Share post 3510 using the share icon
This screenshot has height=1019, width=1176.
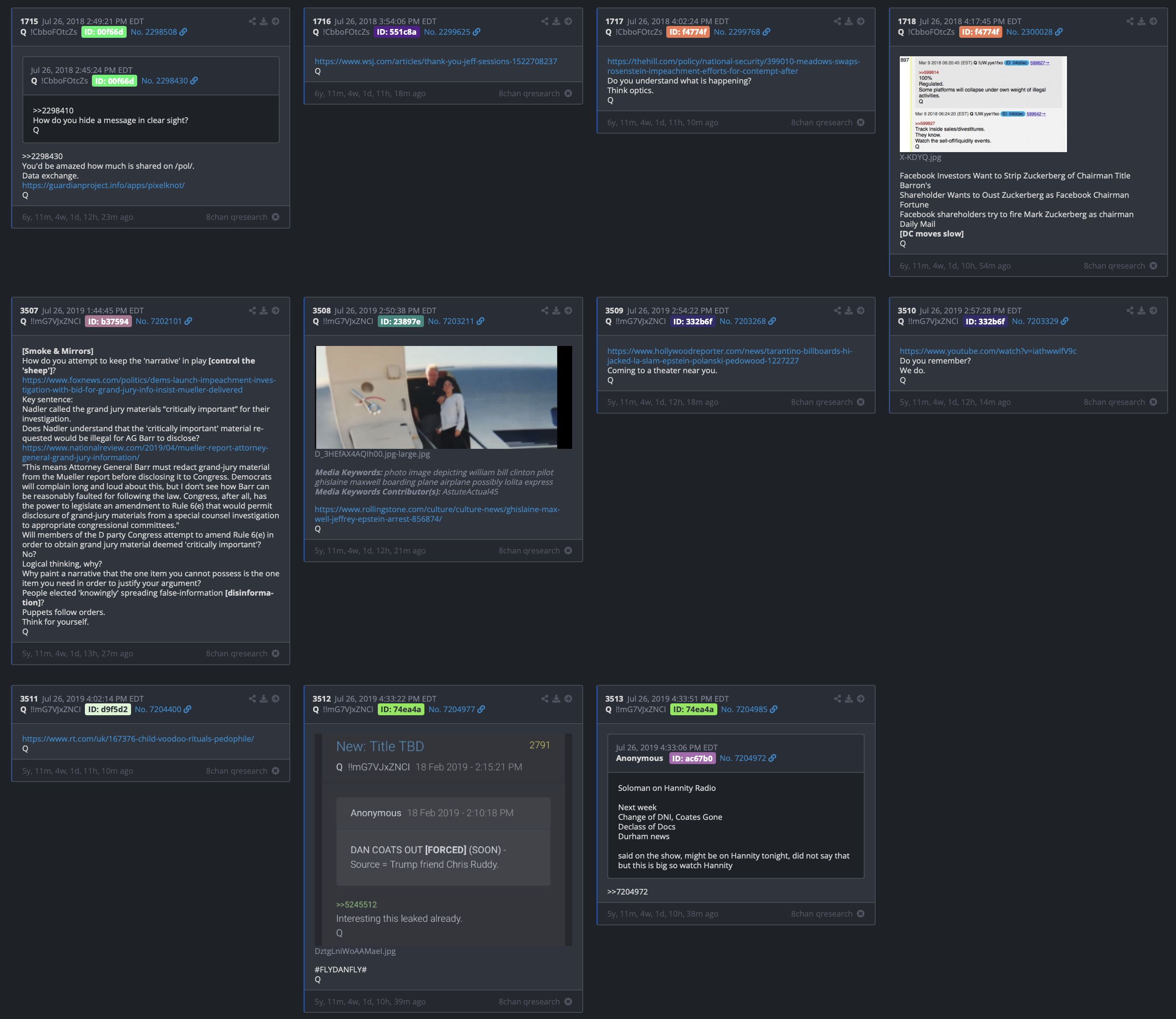coord(1129,311)
